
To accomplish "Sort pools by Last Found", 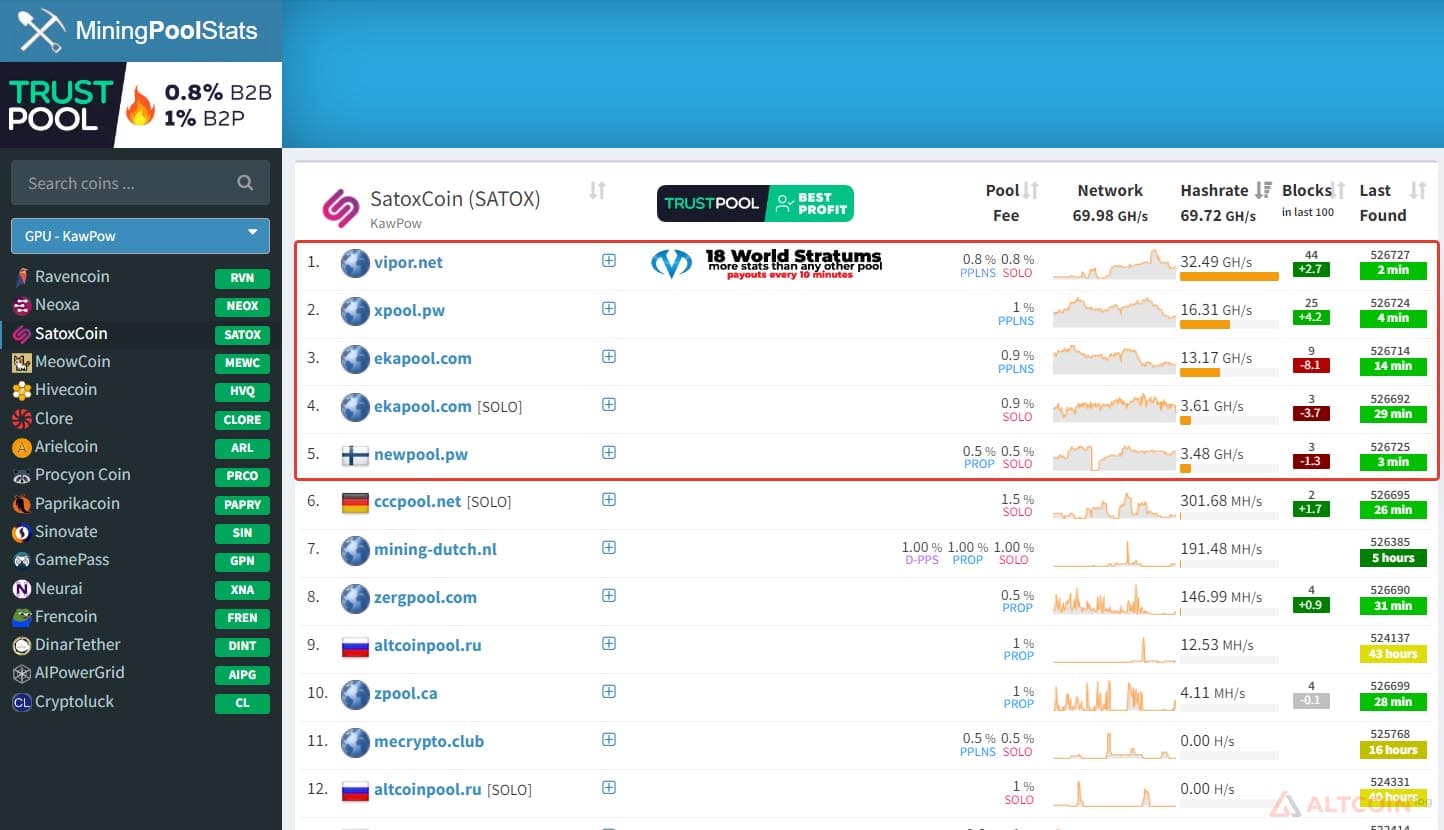I will [1418, 190].
